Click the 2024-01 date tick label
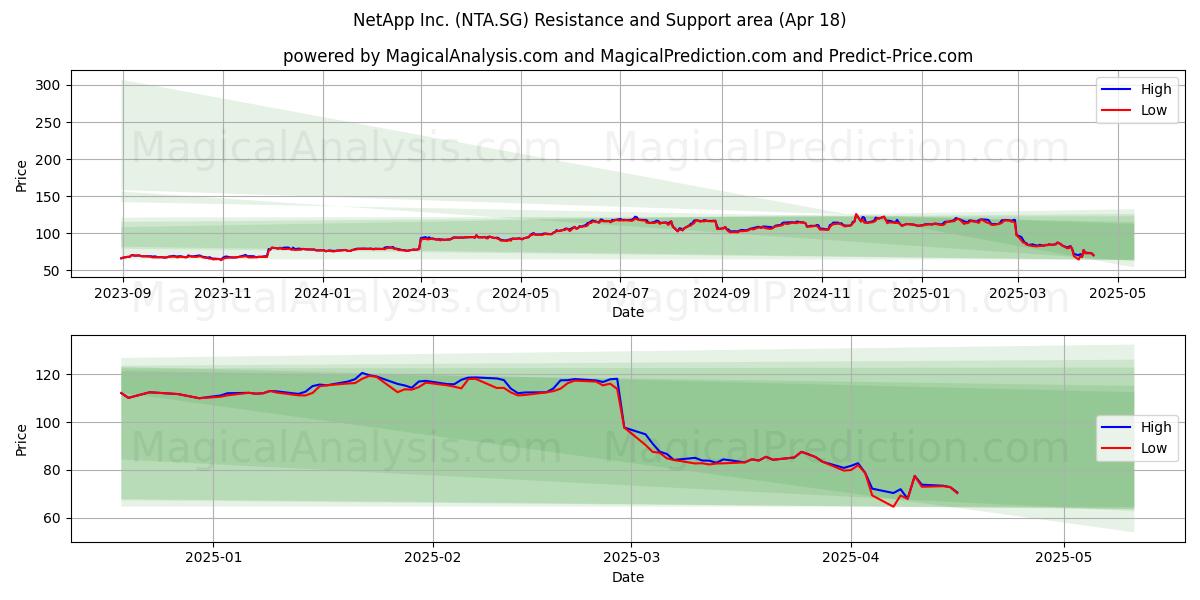 [322, 295]
